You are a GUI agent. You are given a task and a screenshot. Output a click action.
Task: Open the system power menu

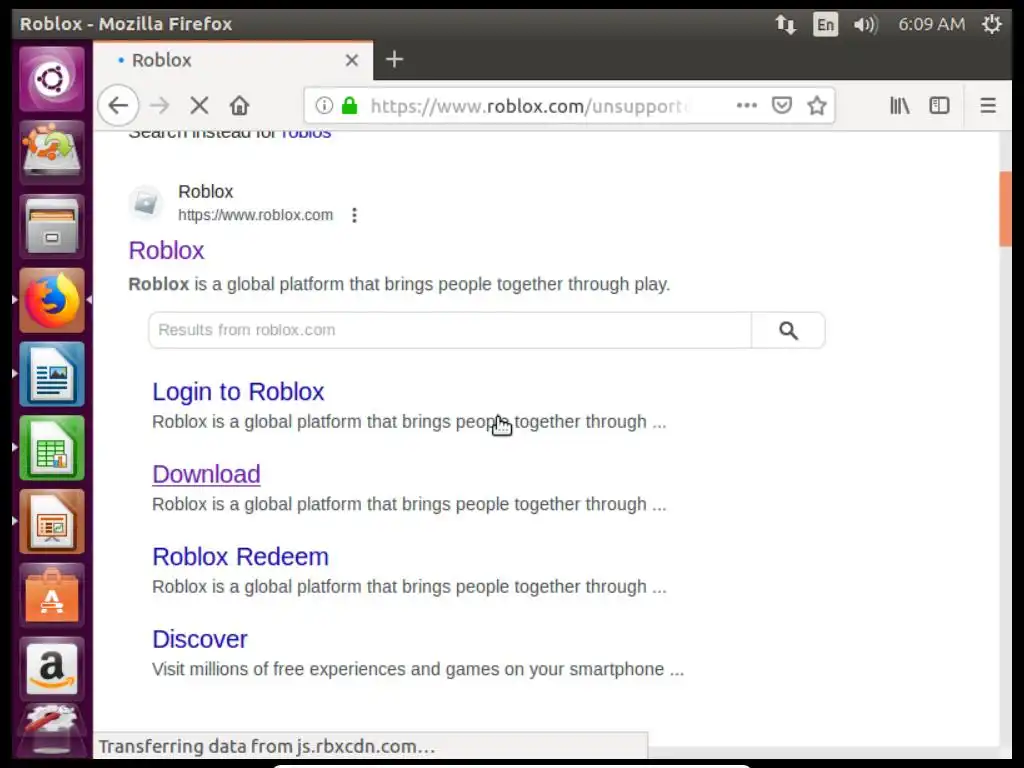coord(991,24)
